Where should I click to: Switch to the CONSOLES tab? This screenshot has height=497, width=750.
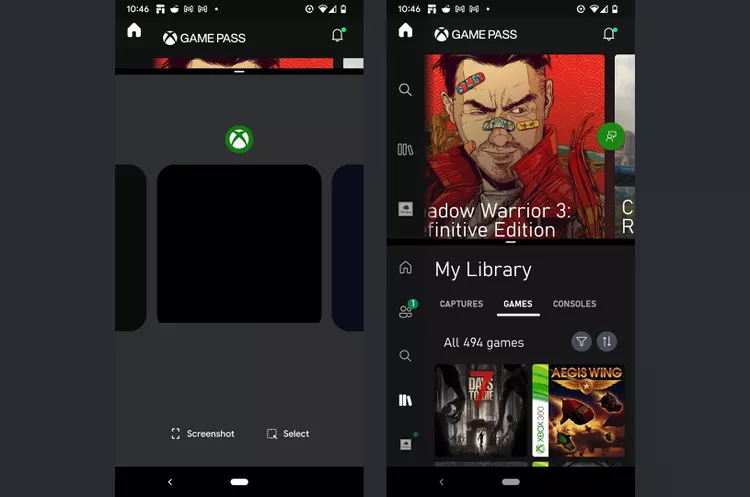pyautogui.click(x=574, y=304)
